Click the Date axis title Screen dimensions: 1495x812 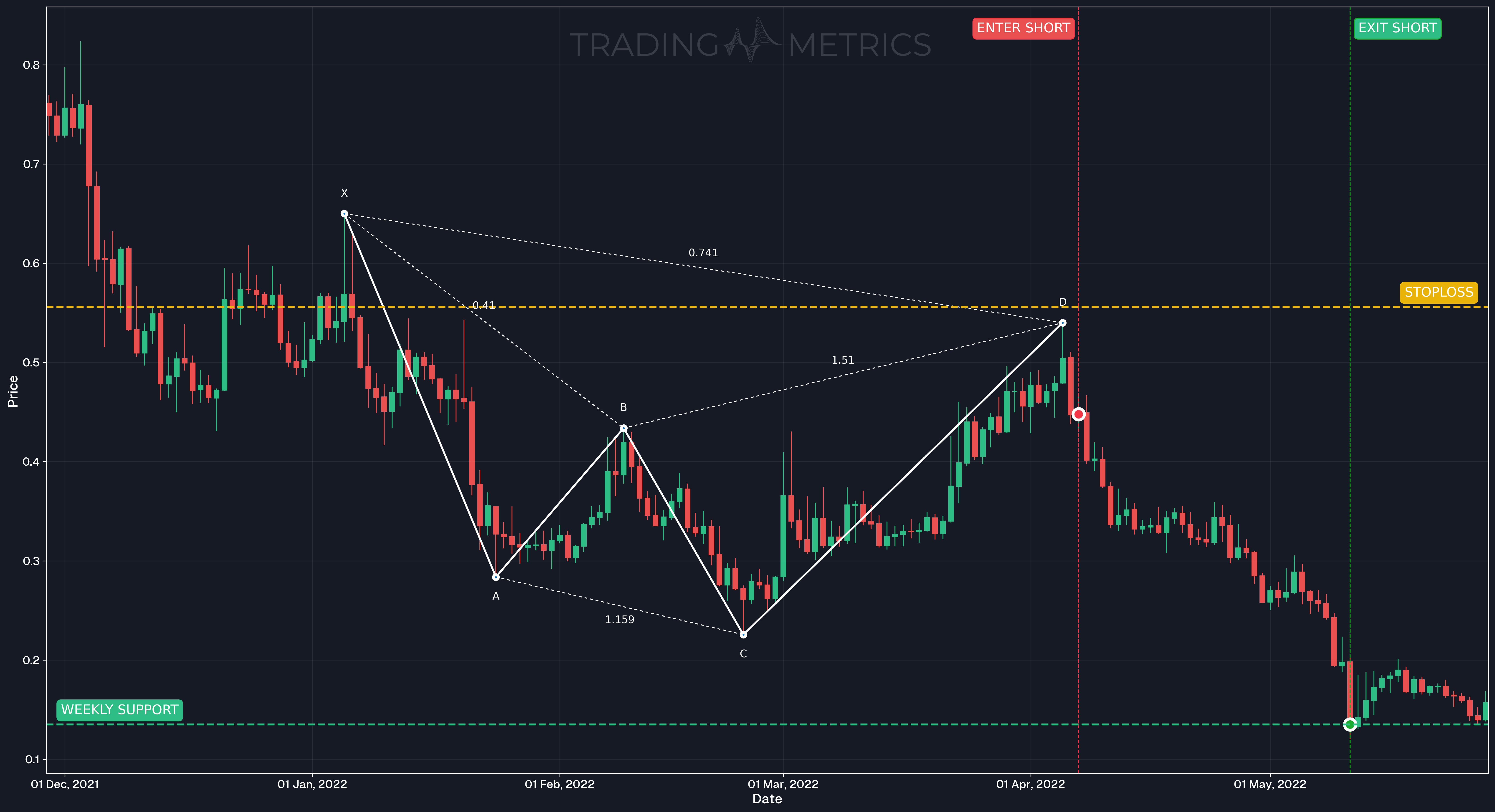tap(767, 799)
